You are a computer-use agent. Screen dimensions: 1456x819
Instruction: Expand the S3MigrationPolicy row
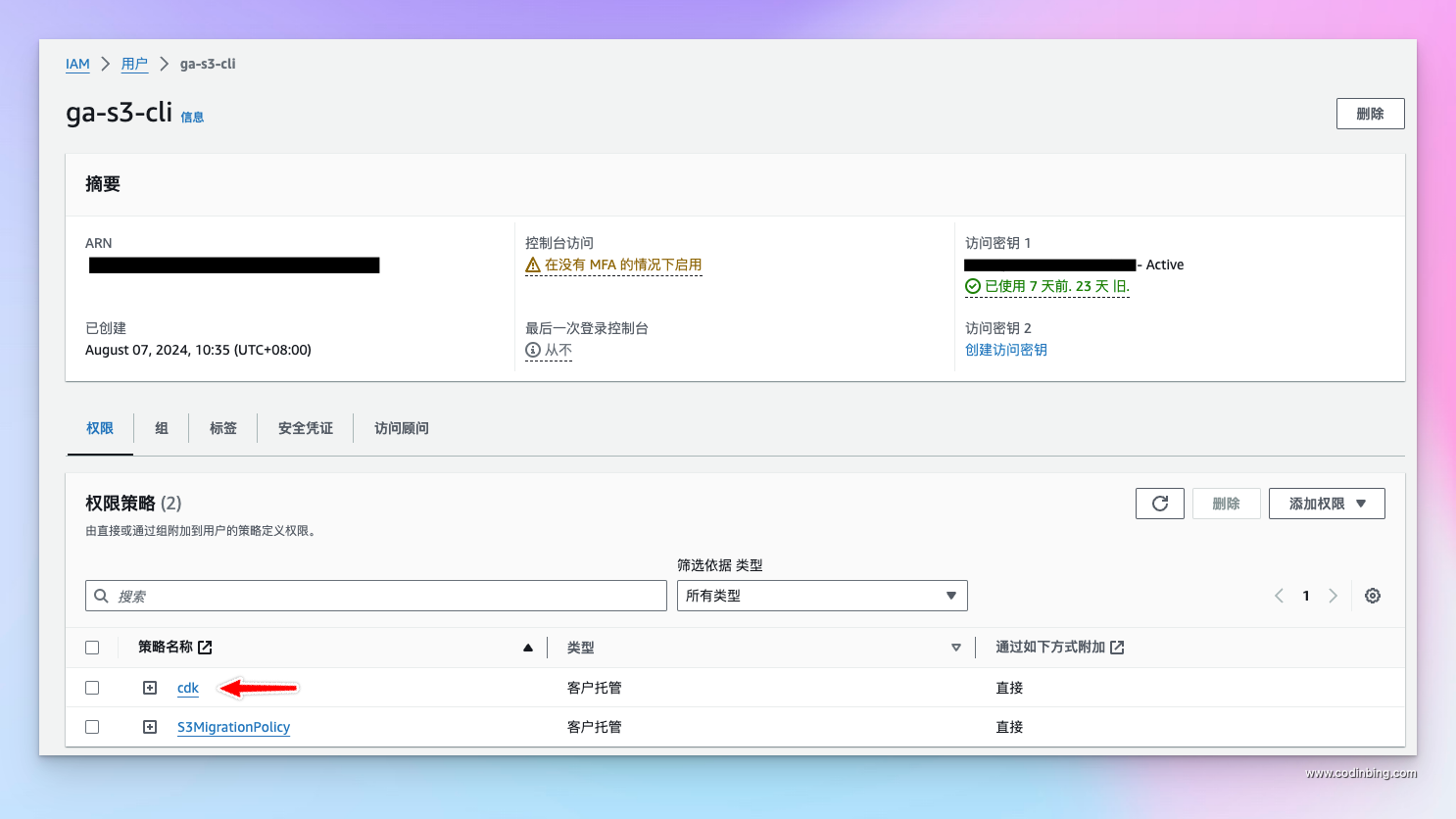click(150, 727)
